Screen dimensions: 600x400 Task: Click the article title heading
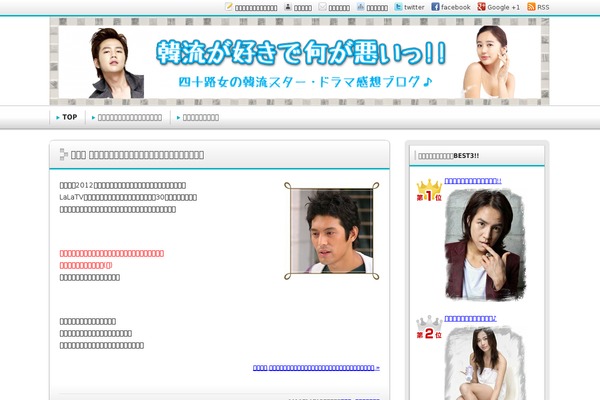137,155
